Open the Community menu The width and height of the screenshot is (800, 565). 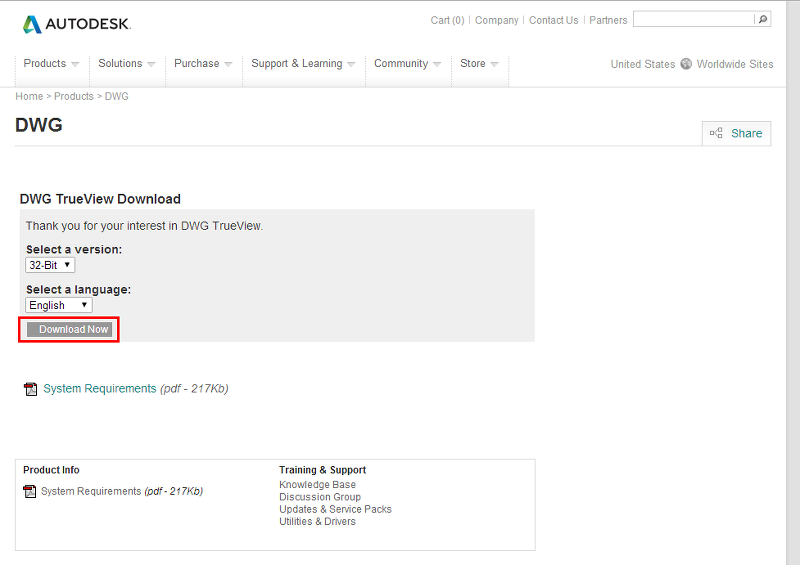407,64
